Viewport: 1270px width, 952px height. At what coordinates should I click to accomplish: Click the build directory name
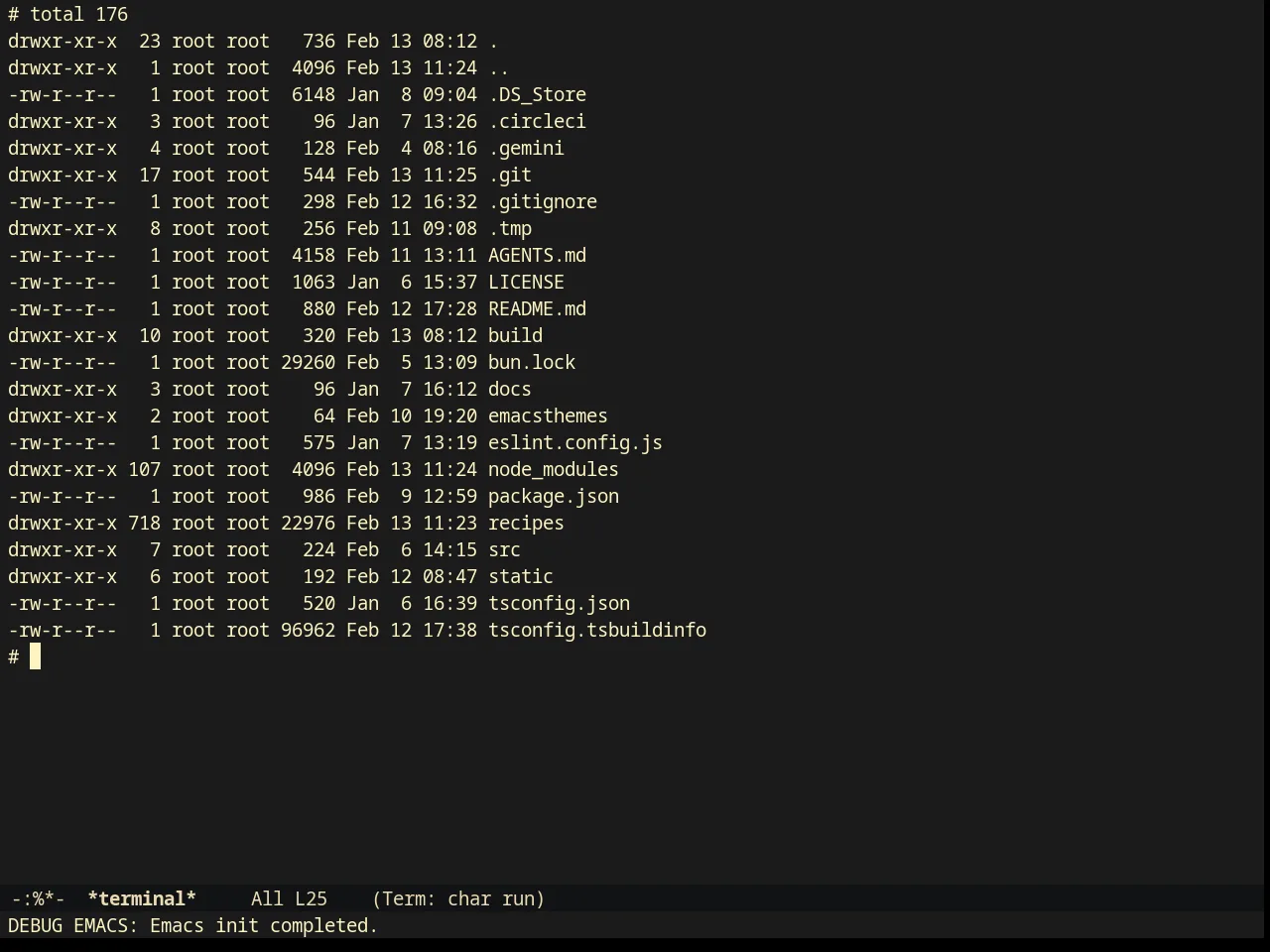[515, 335]
